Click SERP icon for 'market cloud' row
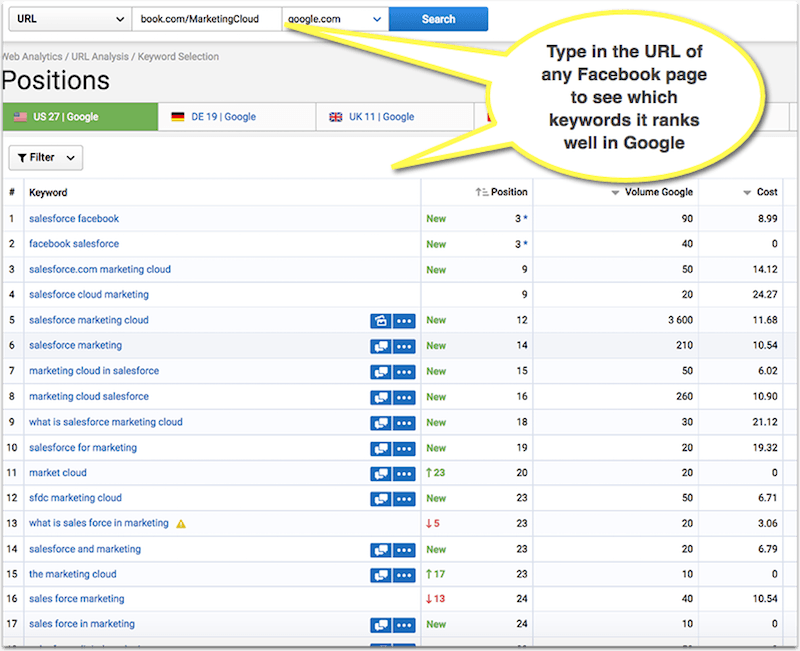800x651 pixels. click(381, 473)
